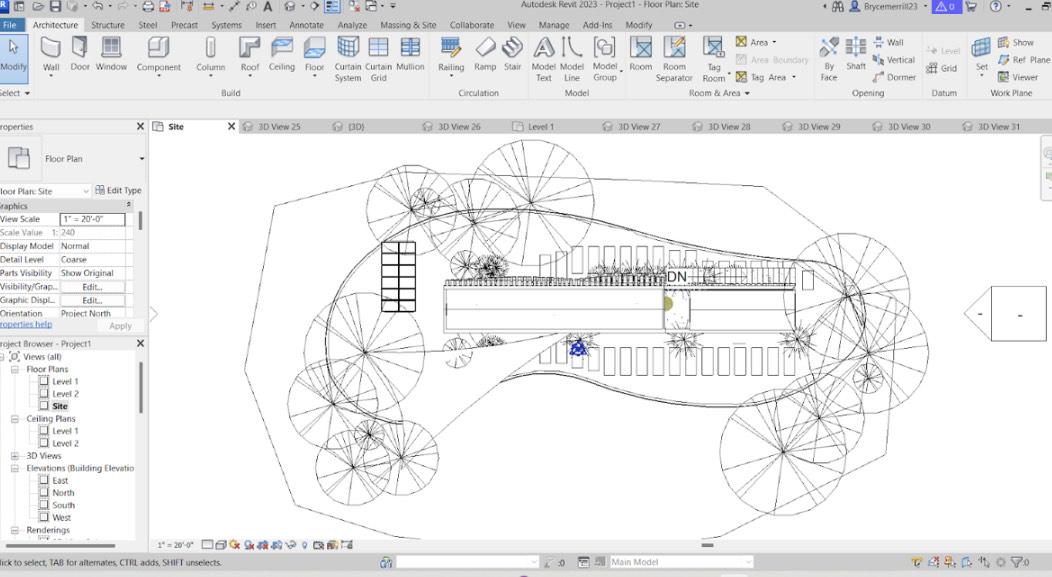Screen dimensions: 1052x577
Task: Open the Properties help link
Action: (x=25, y=324)
